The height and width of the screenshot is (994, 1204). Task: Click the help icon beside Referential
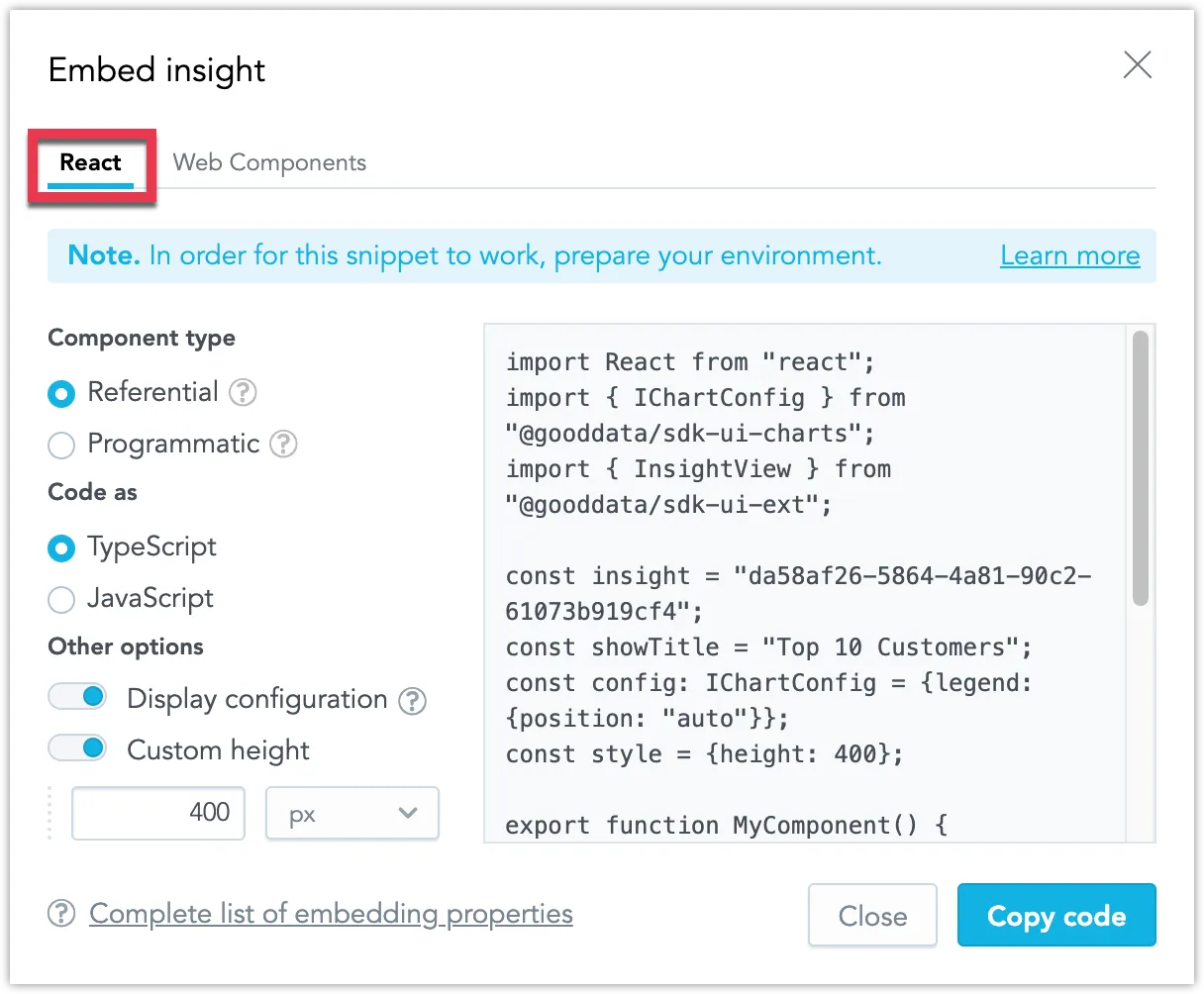[x=244, y=393]
